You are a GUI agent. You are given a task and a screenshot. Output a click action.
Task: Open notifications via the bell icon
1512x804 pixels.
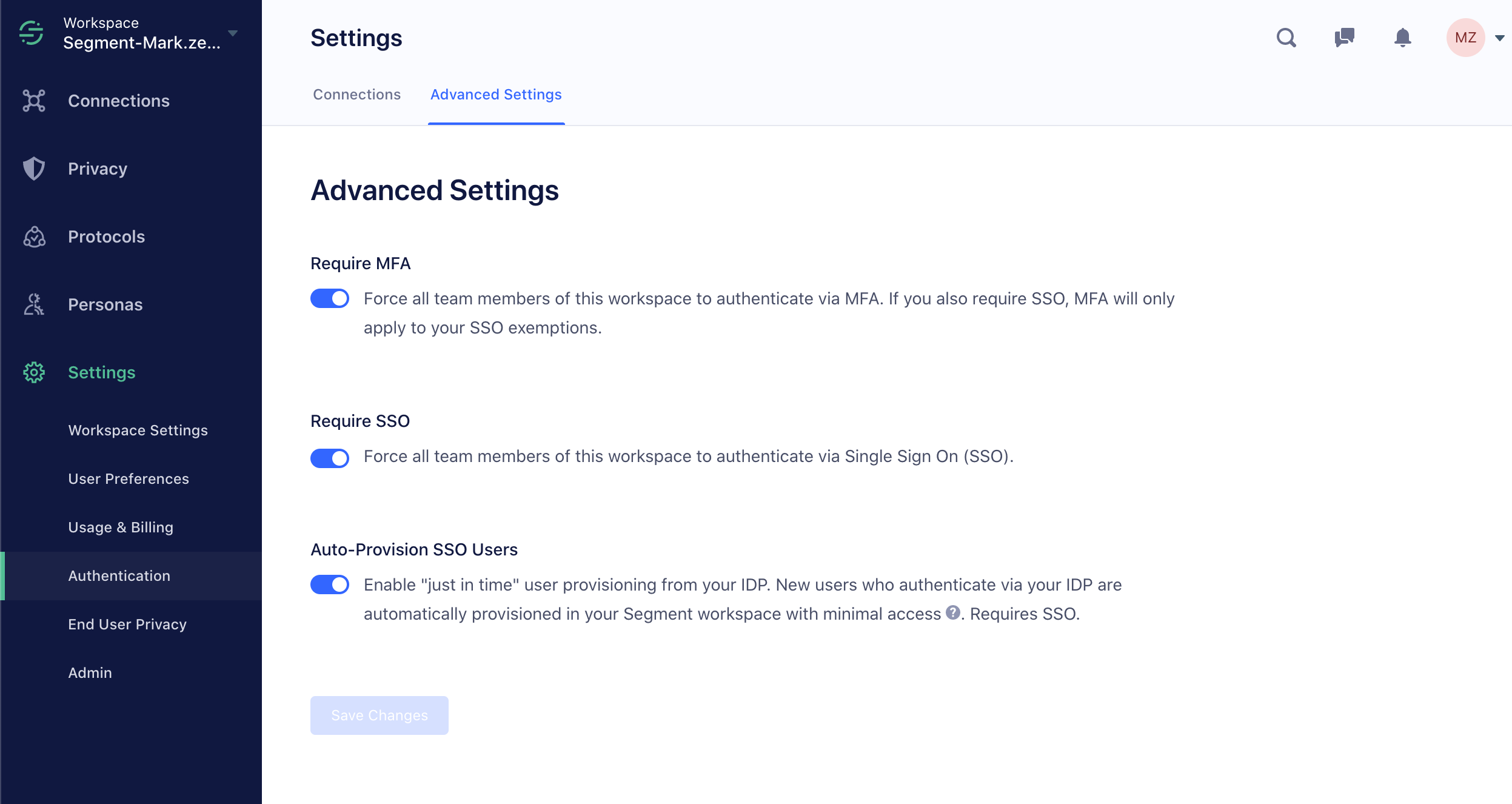tap(1403, 38)
